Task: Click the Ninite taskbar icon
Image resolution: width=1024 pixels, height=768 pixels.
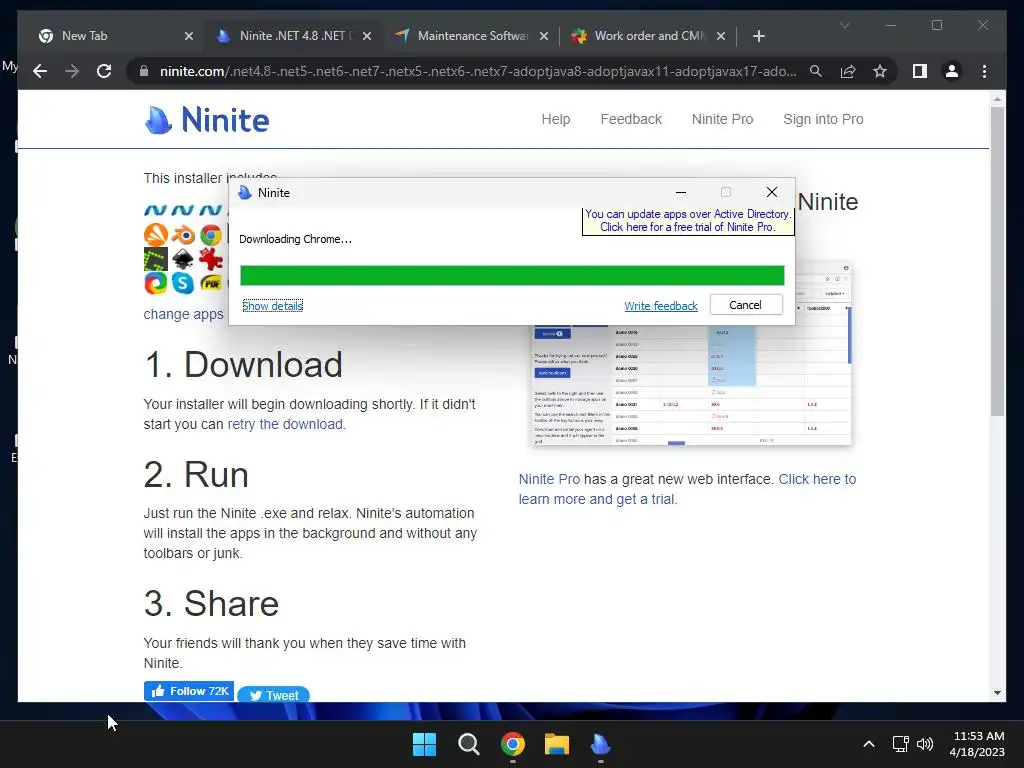Action: [600, 744]
